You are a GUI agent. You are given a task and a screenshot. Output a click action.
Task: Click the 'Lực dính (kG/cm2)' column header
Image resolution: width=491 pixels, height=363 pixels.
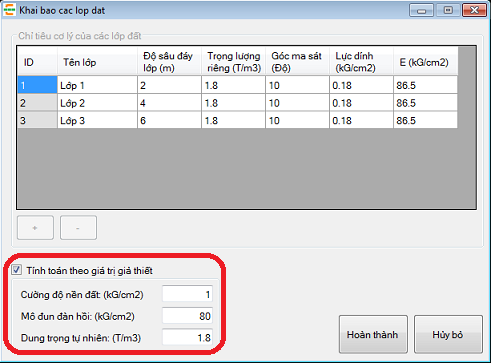point(361,61)
